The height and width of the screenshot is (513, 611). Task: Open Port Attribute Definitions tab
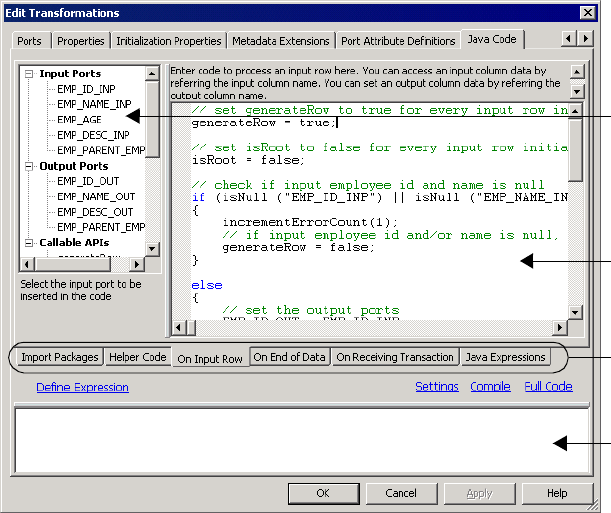coord(398,41)
